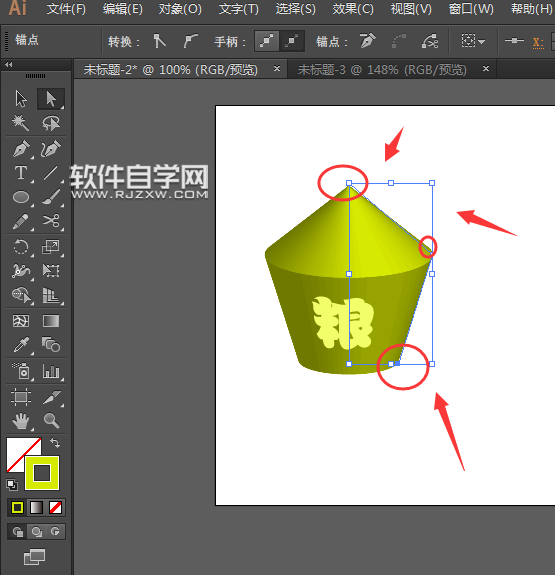Viewport: 555px width, 575px height.
Task: Remove selected anchor points pen icon
Action: pos(368,41)
